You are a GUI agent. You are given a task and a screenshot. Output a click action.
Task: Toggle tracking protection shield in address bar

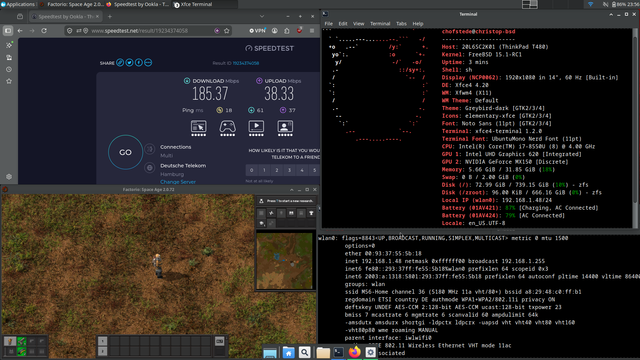click(x=69, y=31)
